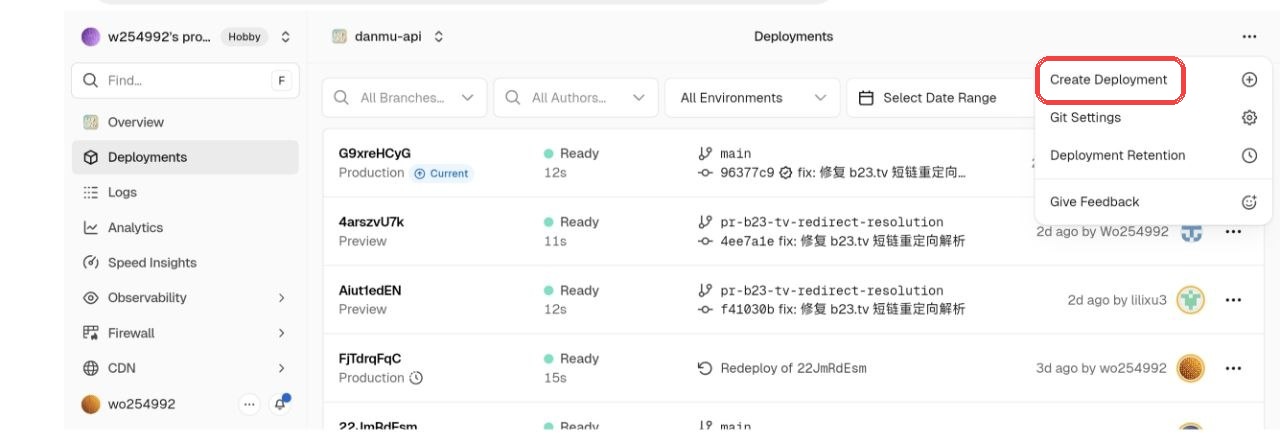Click the Observability eye icon
This screenshot has width=1280, height=437.
tap(91, 297)
